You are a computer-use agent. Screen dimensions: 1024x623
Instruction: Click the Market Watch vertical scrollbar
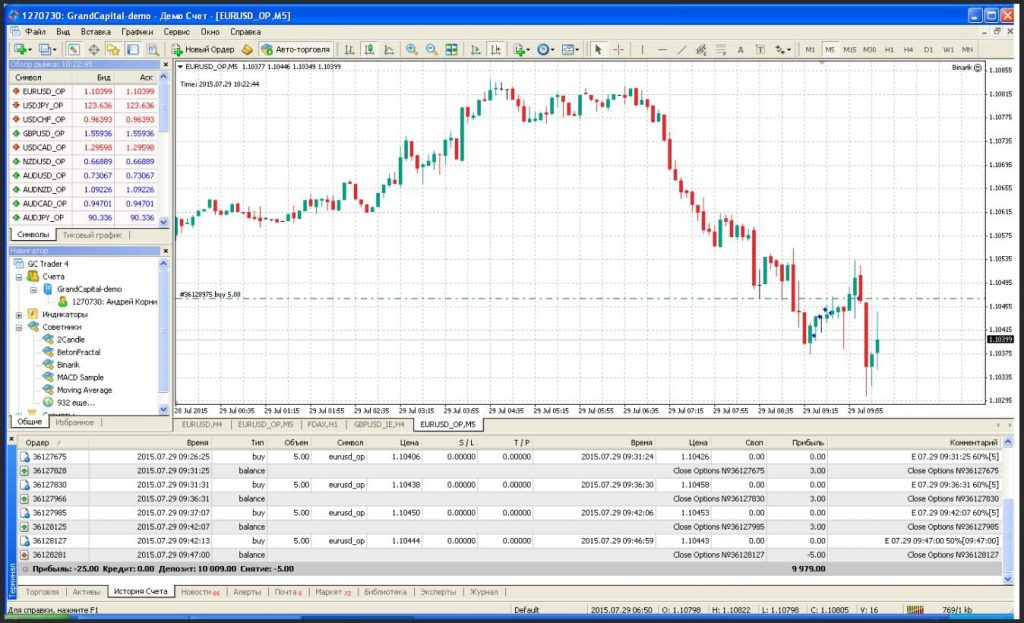(163, 150)
